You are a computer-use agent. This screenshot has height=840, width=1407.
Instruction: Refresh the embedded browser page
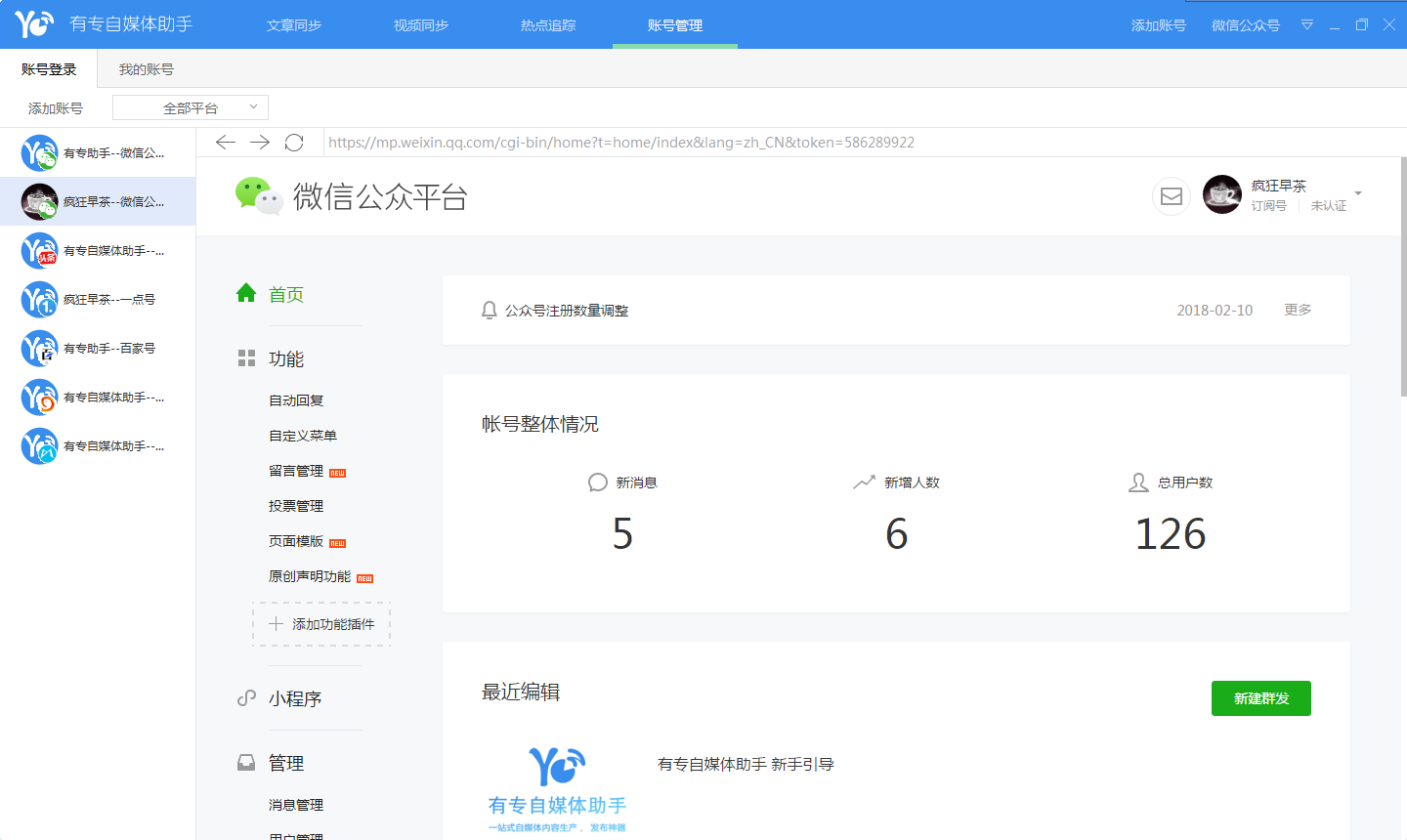coord(294,143)
